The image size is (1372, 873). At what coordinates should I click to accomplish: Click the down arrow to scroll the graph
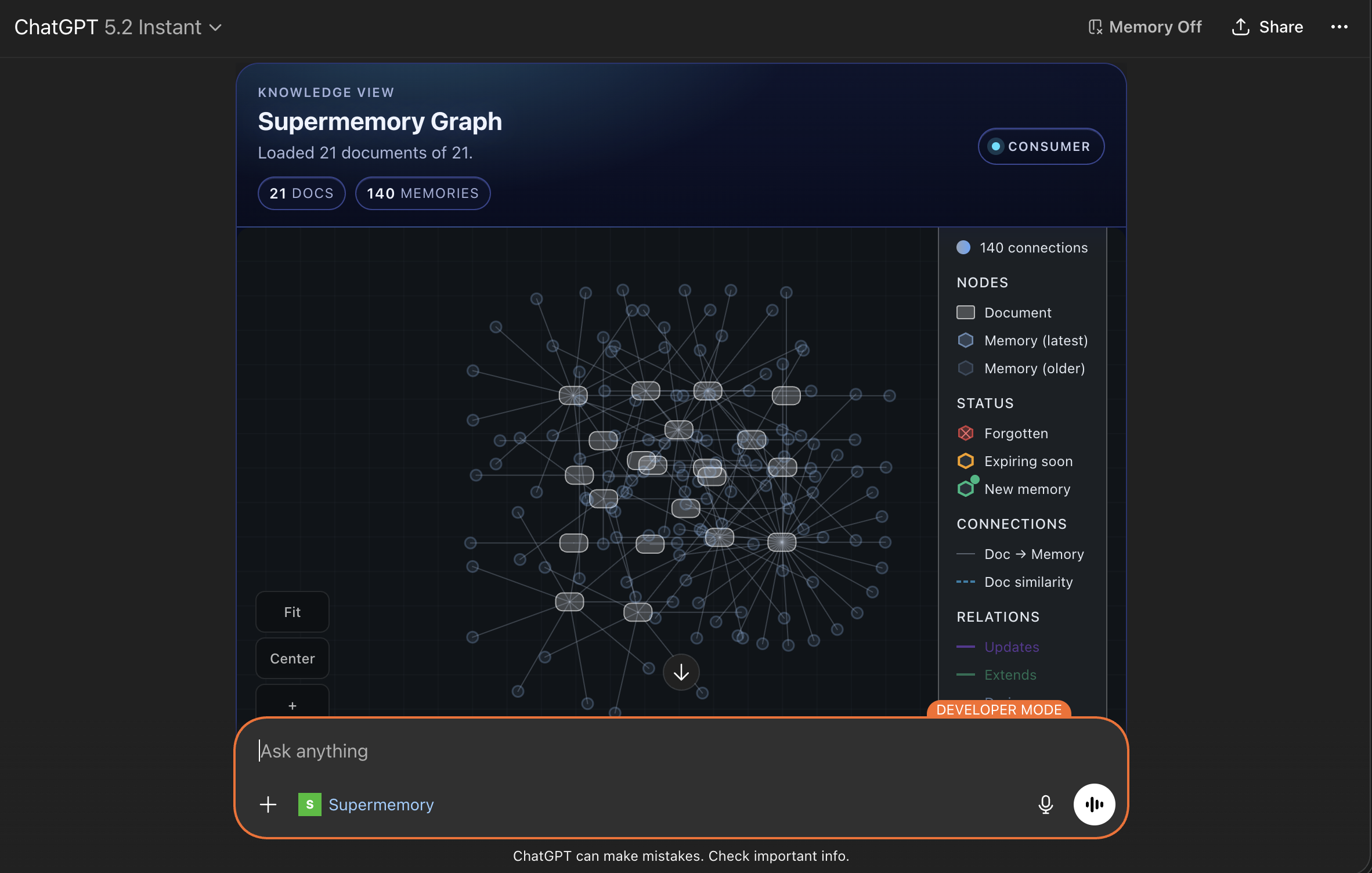pyautogui.click(x=680, y=672)
